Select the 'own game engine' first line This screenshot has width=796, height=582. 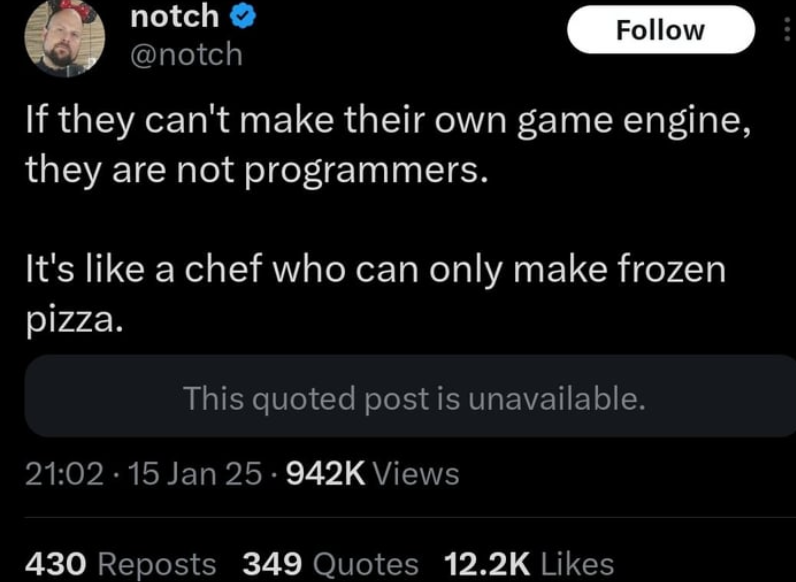click(x=388, y=122)
